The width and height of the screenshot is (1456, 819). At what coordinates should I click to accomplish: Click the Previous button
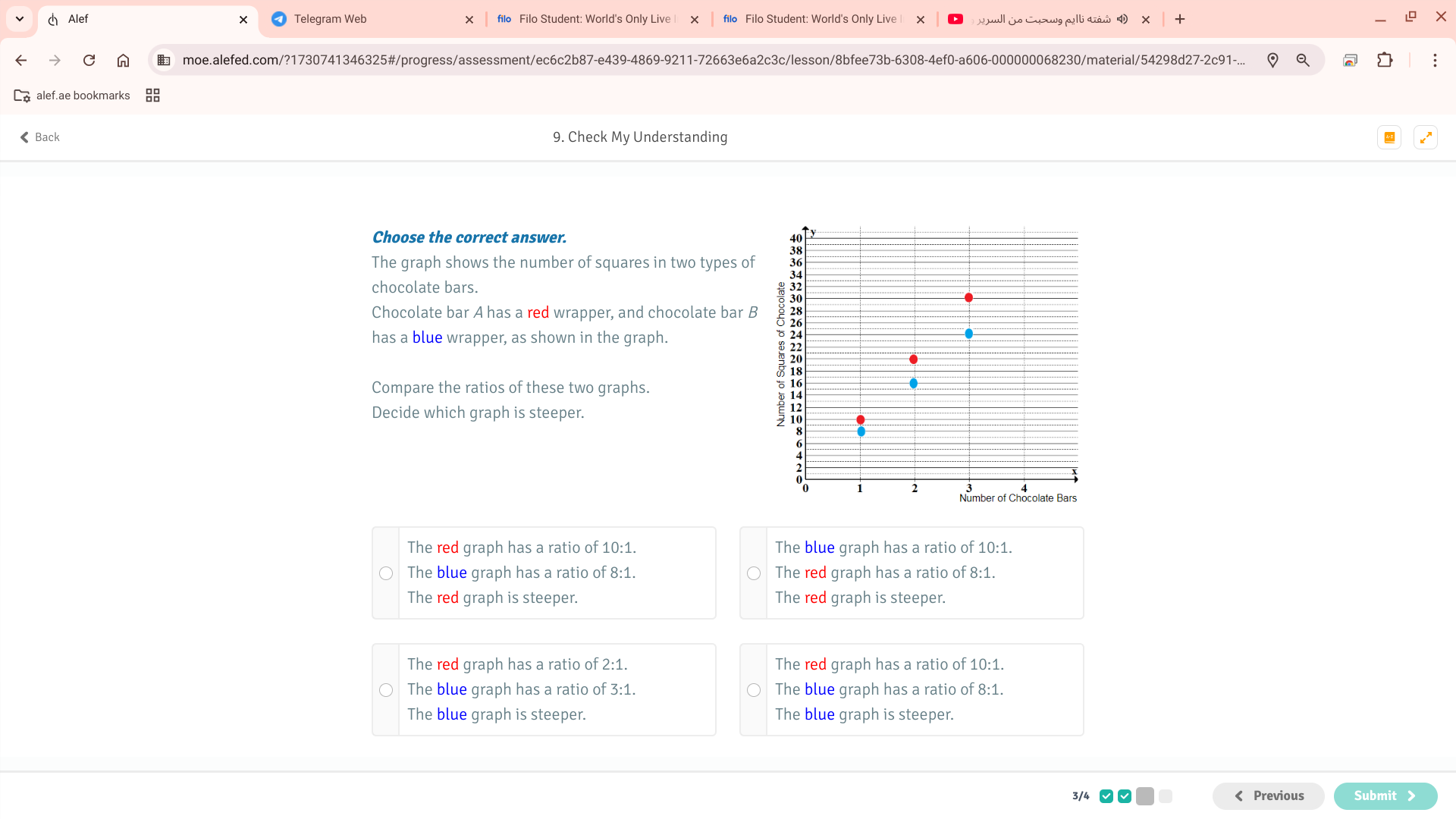1269,795
